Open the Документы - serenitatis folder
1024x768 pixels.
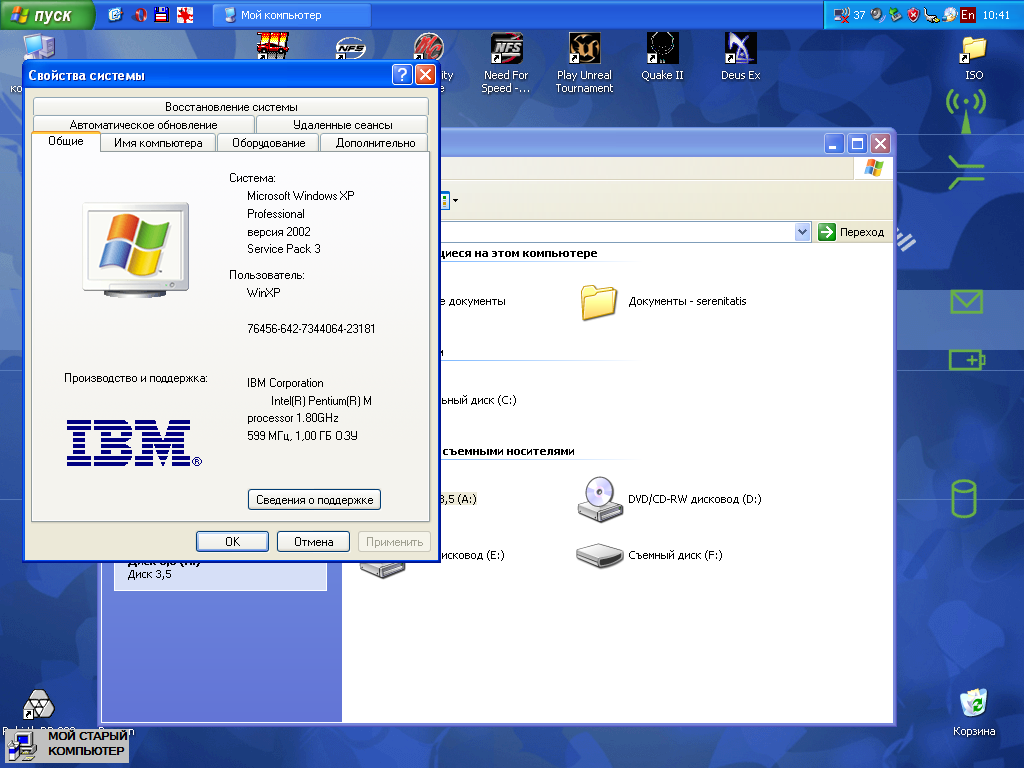tap(599, 301)
